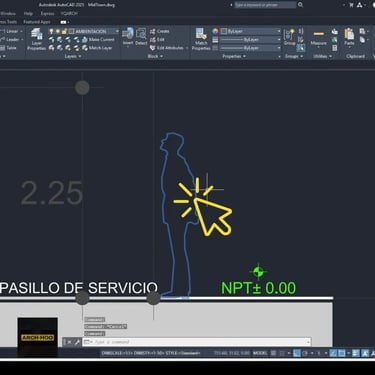Click the search keyword input field
Image resolution: width=375 pixels, height=375 pixels.
pos(265,5)
